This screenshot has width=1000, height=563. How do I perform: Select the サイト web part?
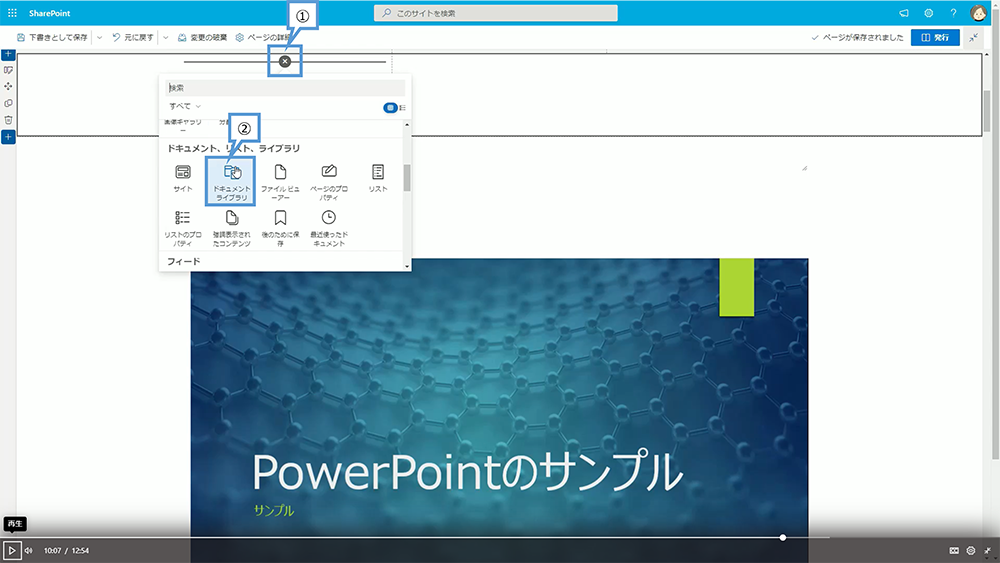point(182,179)
